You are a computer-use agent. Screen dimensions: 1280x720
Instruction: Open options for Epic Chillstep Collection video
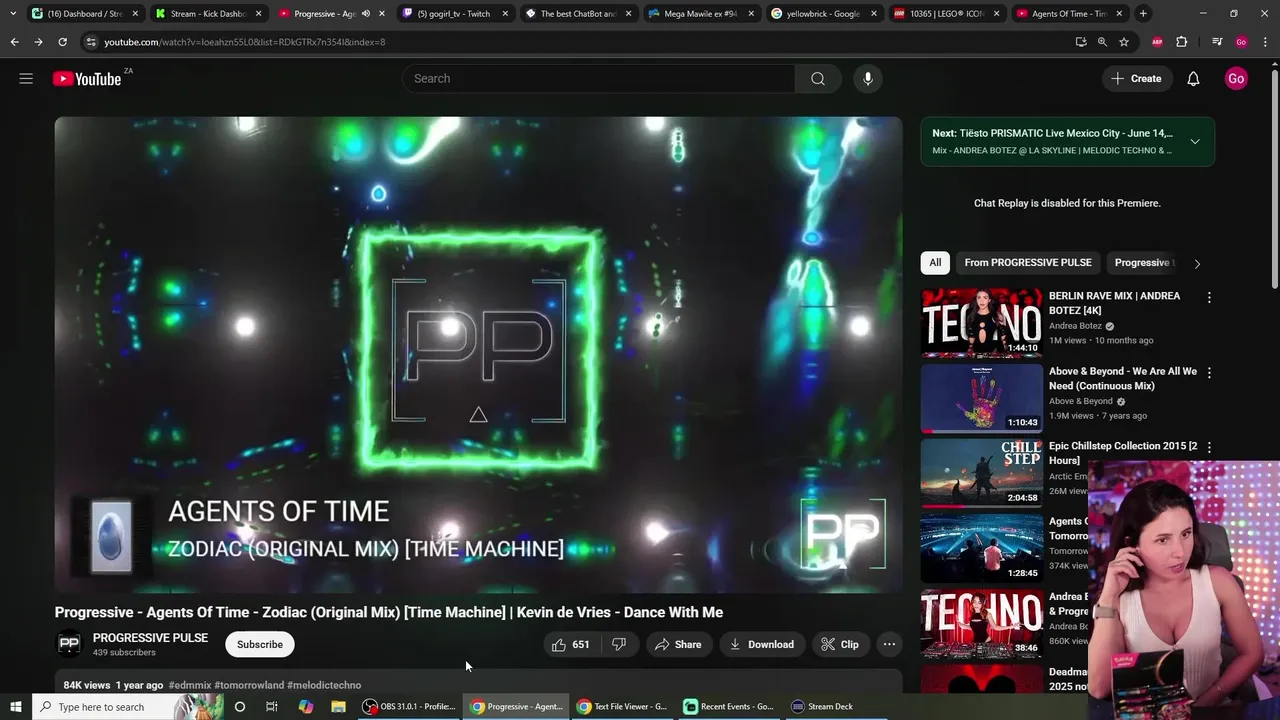click(x=1209, y=448)
